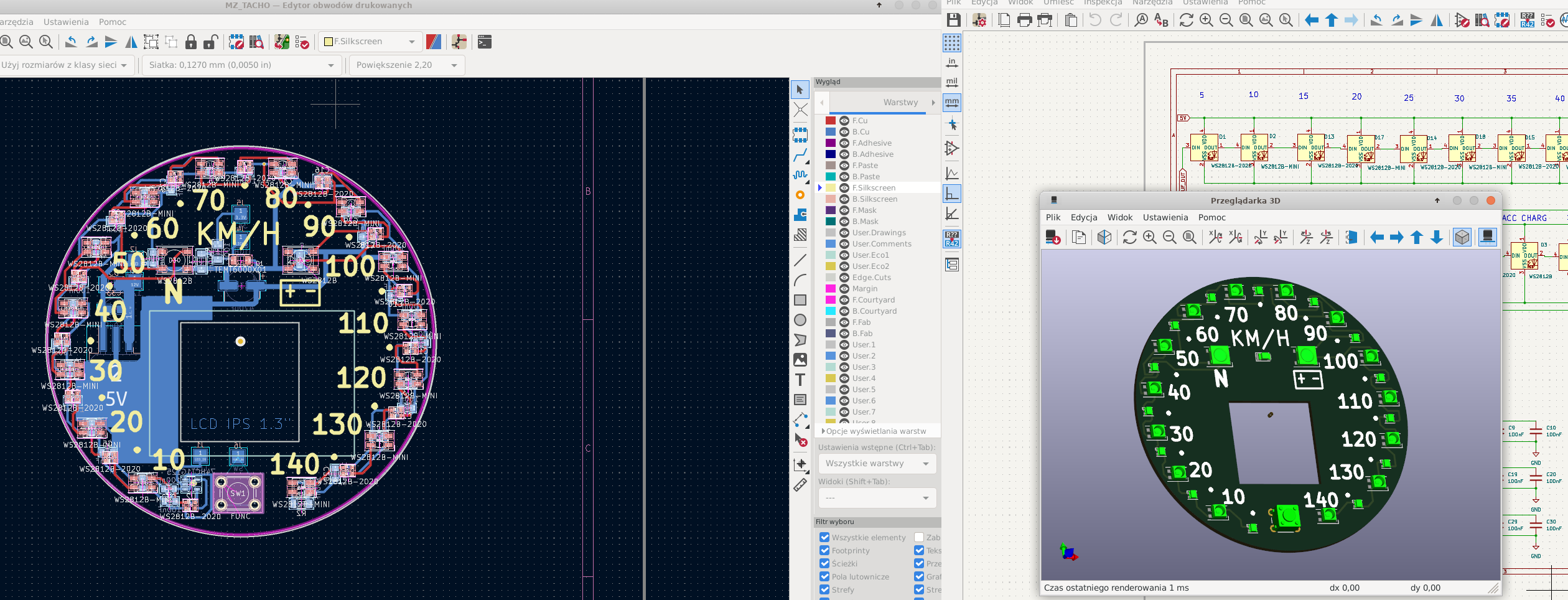The height and width of the screenshot is (600, 1568).
Task: Uncheck the Footprinty selection filter
Action: 824,550
